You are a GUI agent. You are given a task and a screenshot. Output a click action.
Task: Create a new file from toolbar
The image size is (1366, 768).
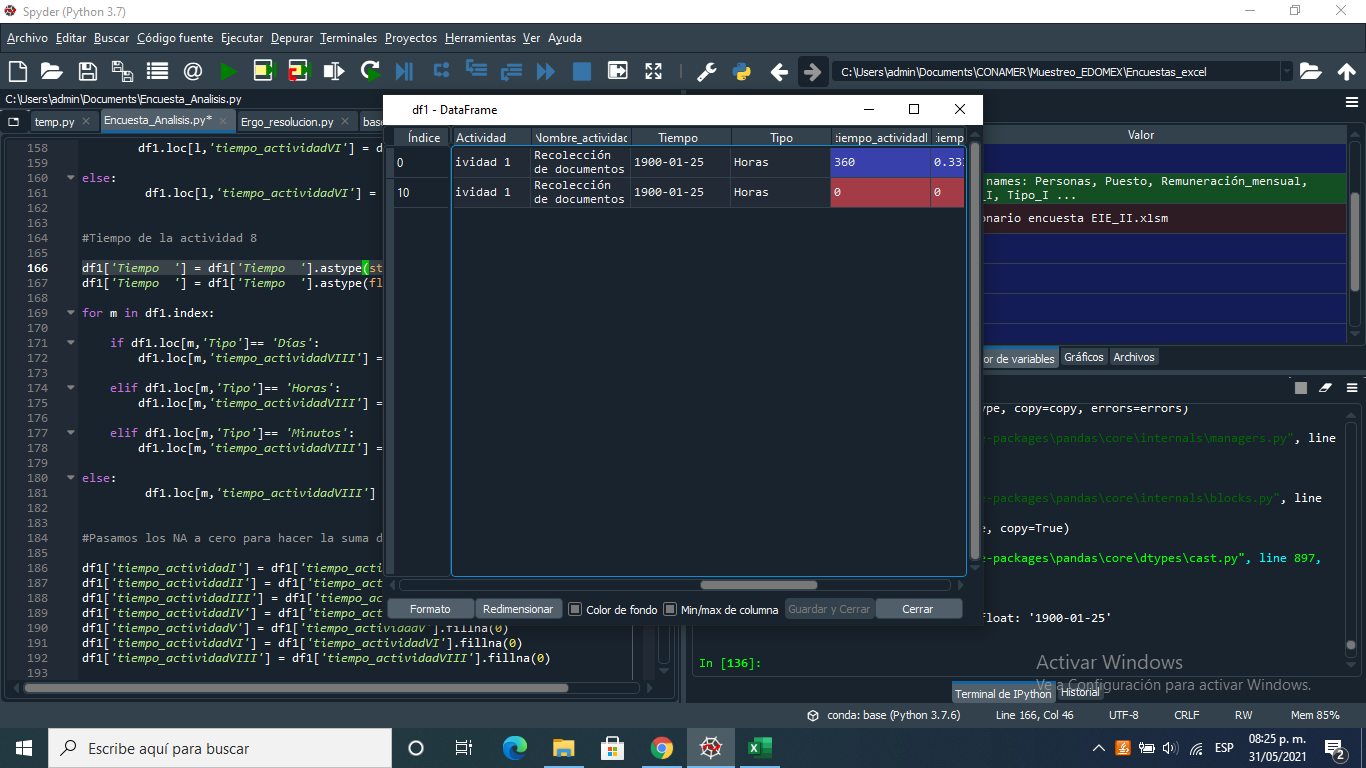point(17,71)
